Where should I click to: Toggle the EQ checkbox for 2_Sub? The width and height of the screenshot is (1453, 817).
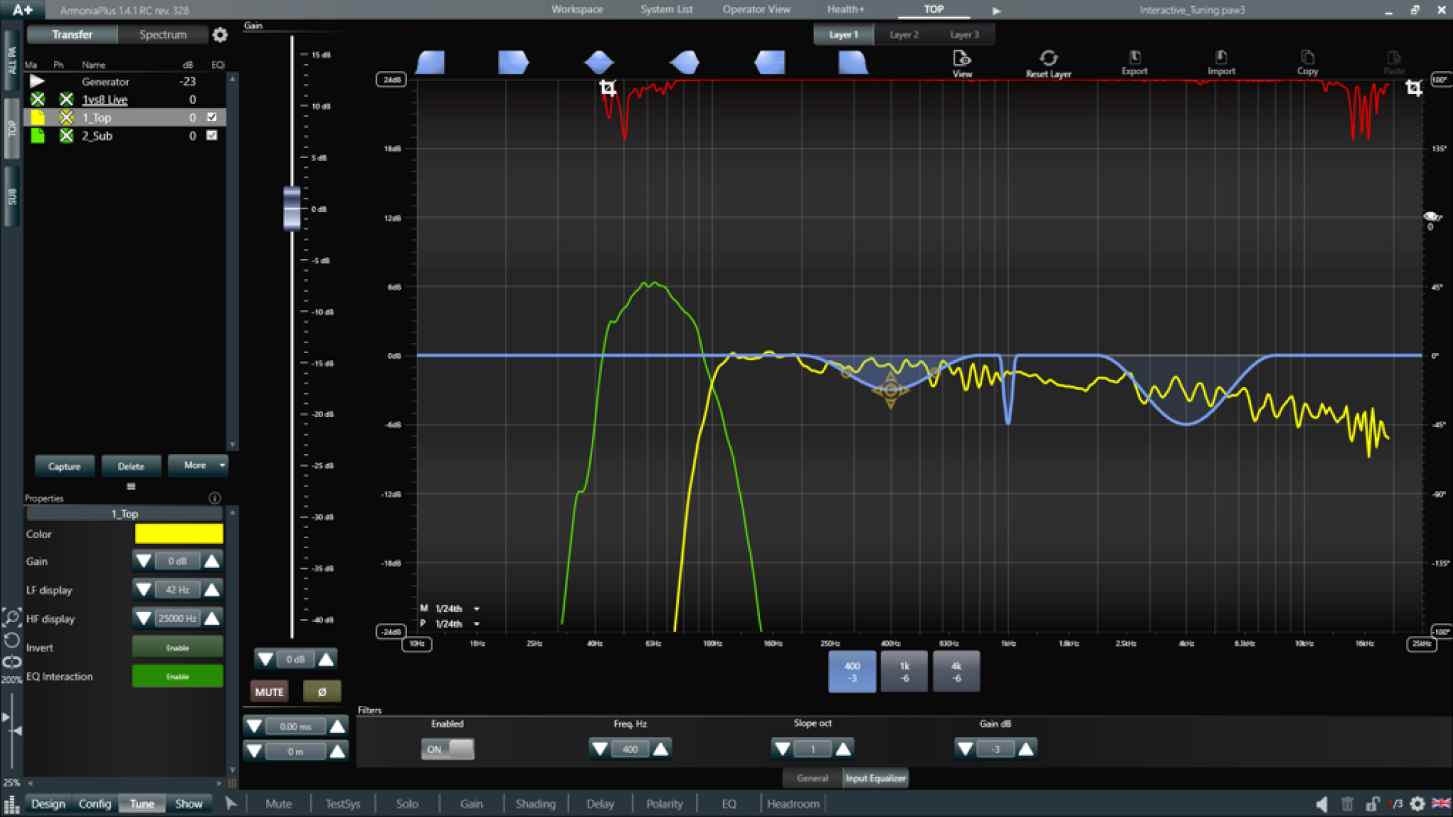point(211,135)
